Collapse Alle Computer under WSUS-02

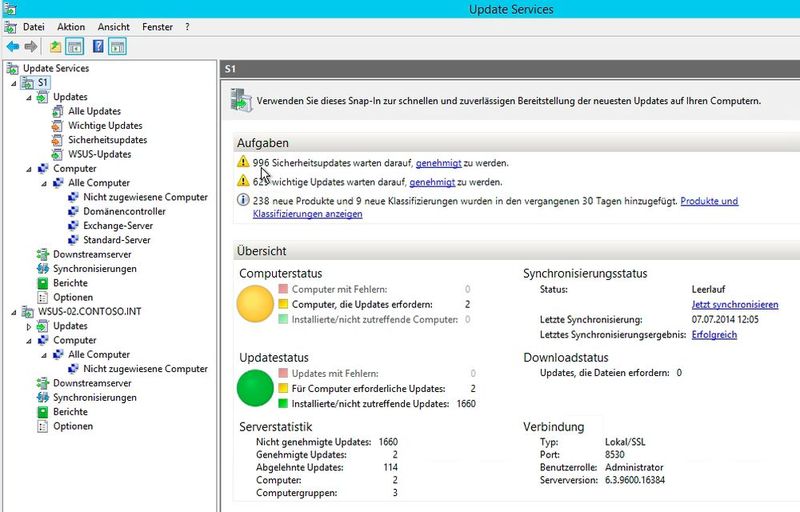[44, 355]
